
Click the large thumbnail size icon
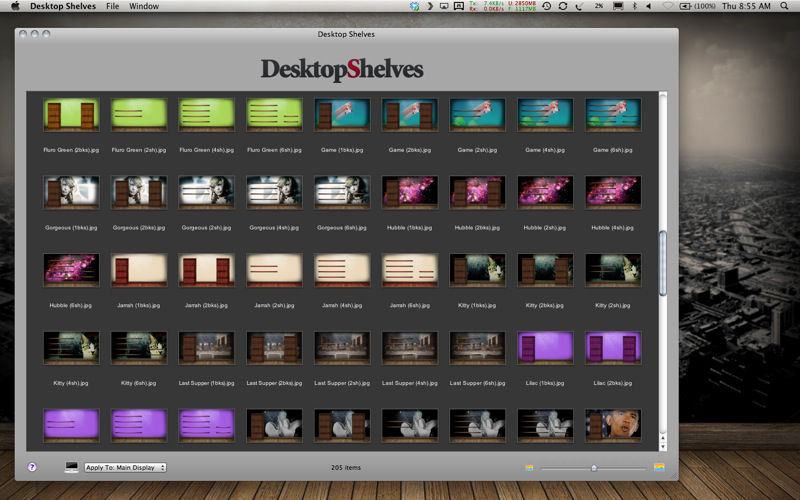(659, 467)
